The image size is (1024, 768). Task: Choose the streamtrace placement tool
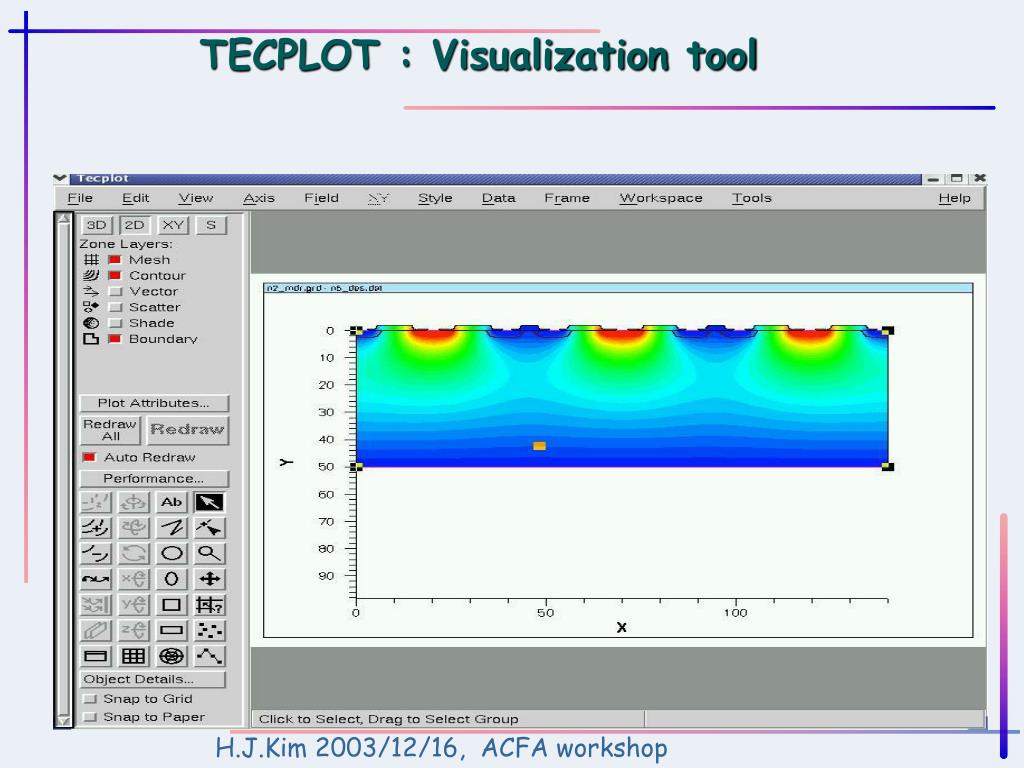tap(95, 528)
